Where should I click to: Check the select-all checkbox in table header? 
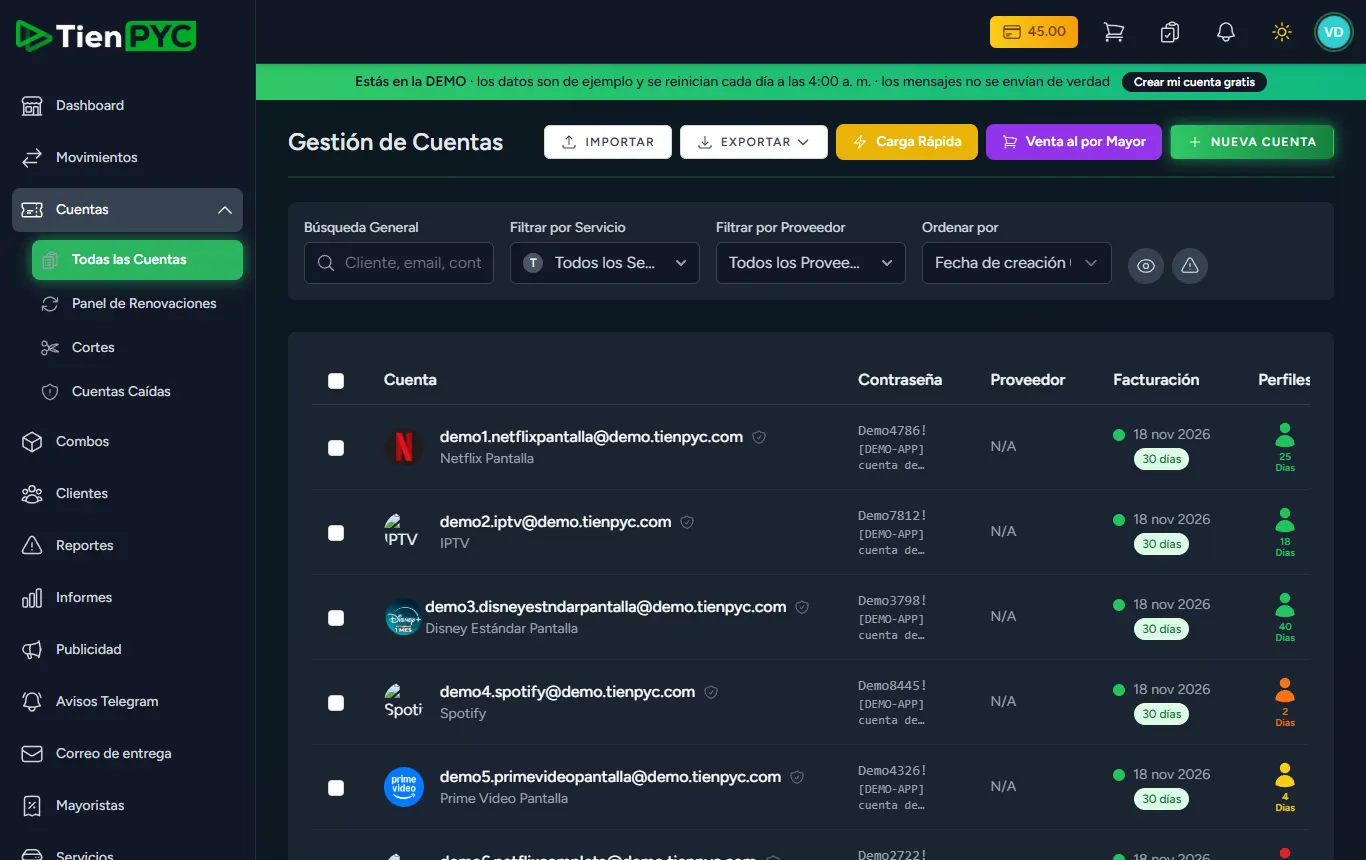[336, 380]
